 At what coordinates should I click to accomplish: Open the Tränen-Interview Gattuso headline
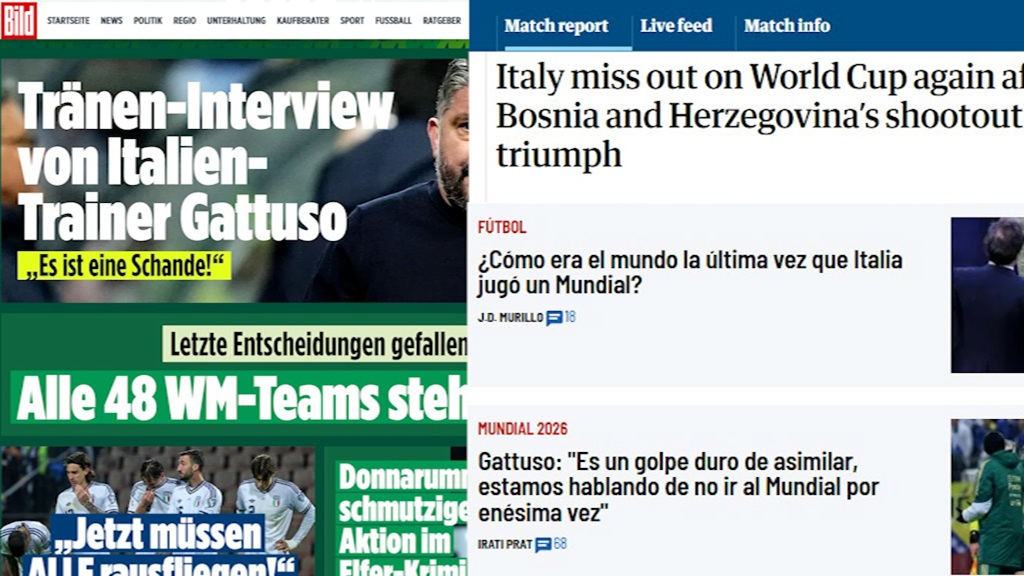click(206, 163)
